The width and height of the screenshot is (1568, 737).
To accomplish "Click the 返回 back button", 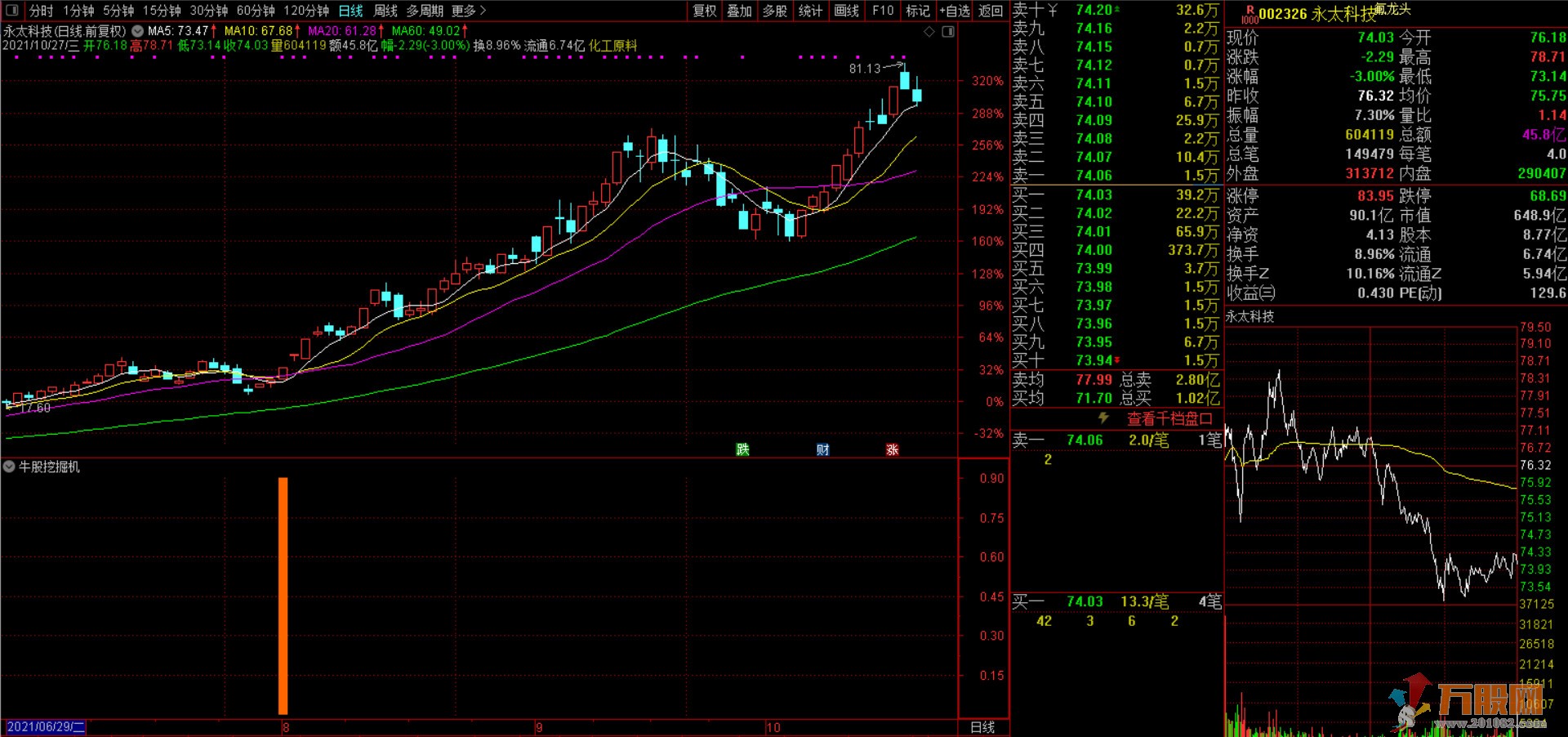I will [x=991, y=11].
